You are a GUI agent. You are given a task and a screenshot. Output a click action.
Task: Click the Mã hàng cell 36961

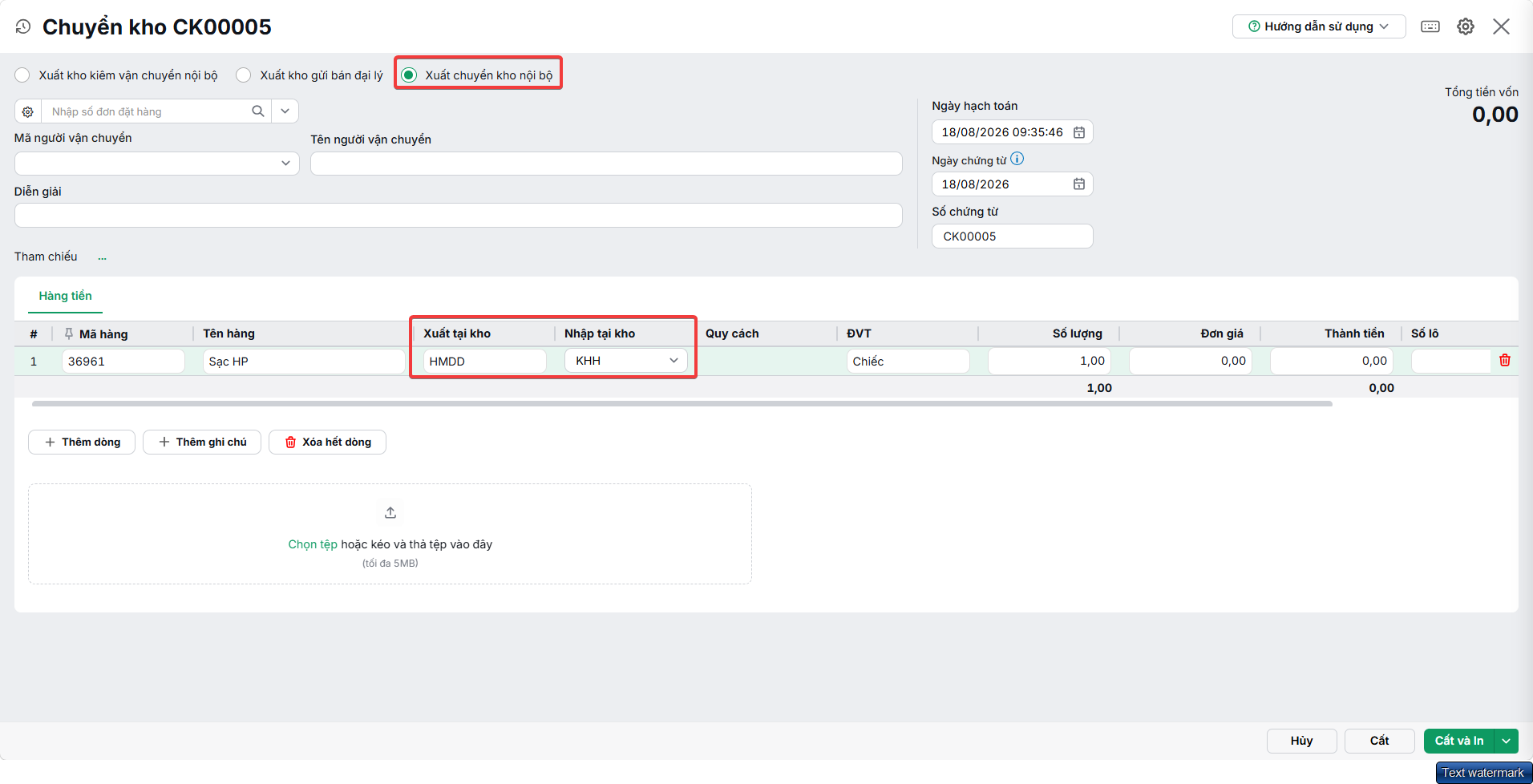tap(123, 362)
